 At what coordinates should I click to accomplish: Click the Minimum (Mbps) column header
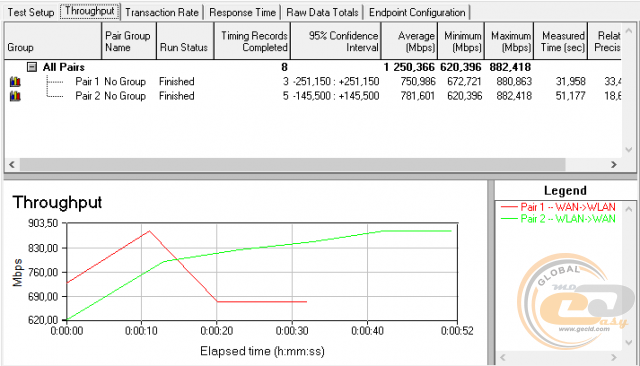coord(461,41)
